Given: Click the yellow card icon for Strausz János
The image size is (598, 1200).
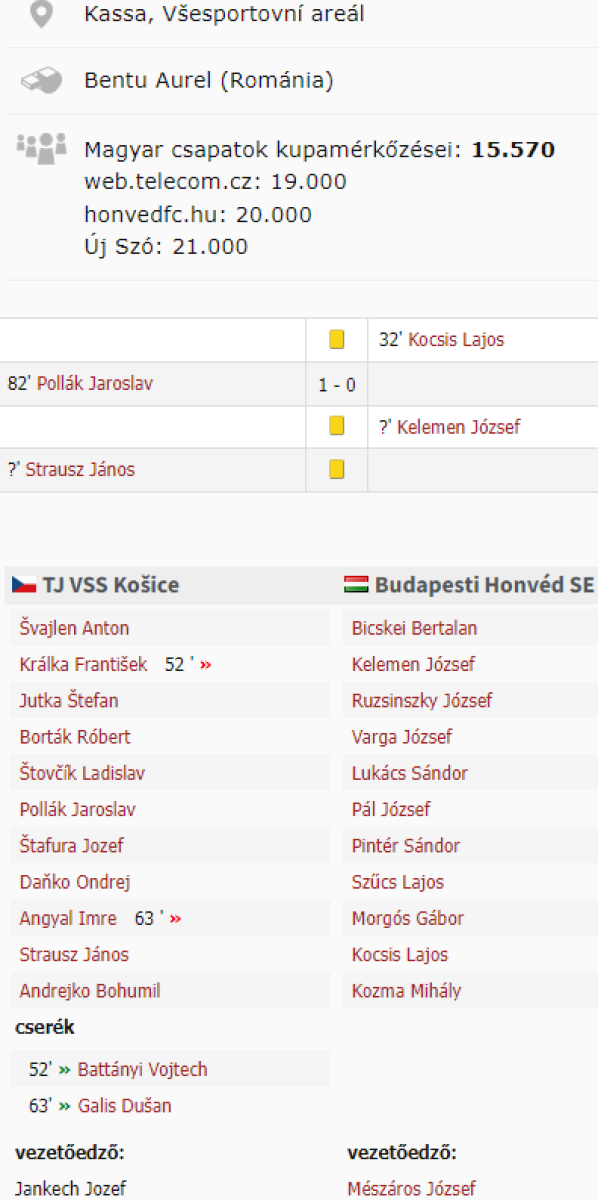Looking at the screenshot, I should pos(337,469).
